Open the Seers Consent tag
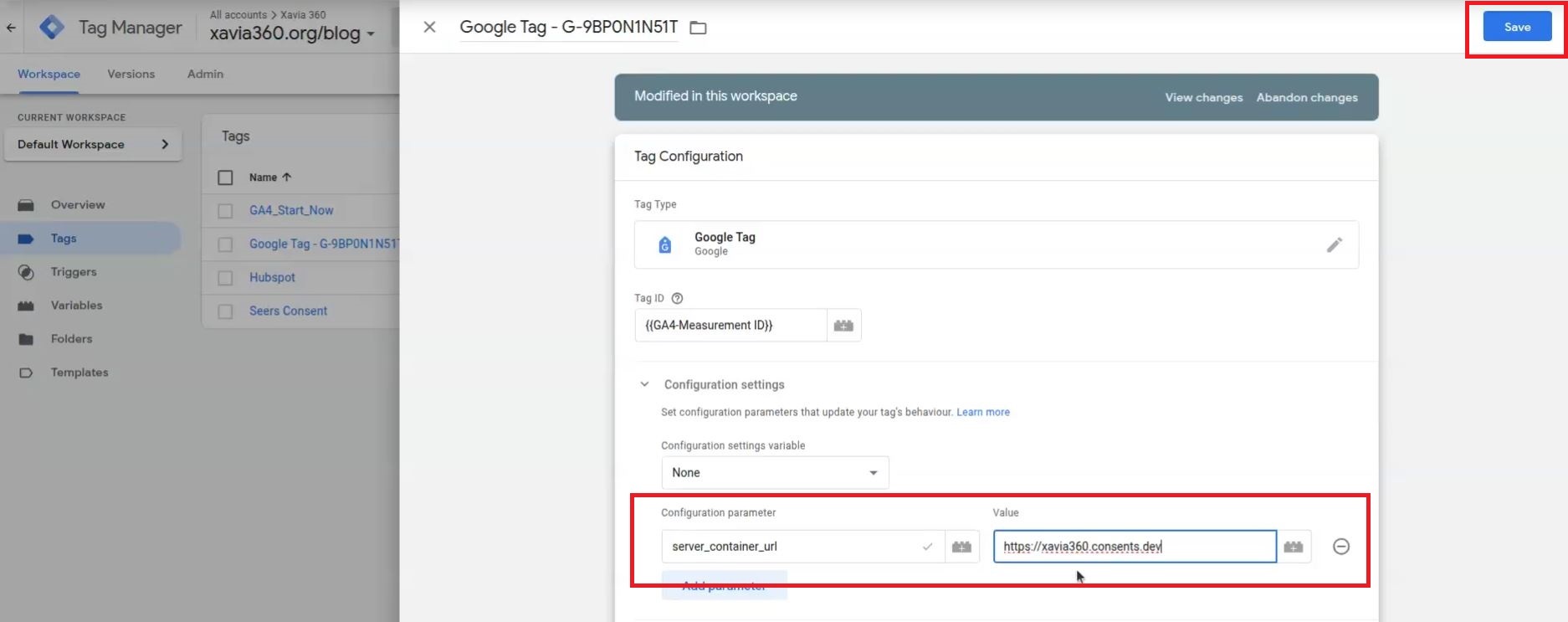 click(288, 311)
